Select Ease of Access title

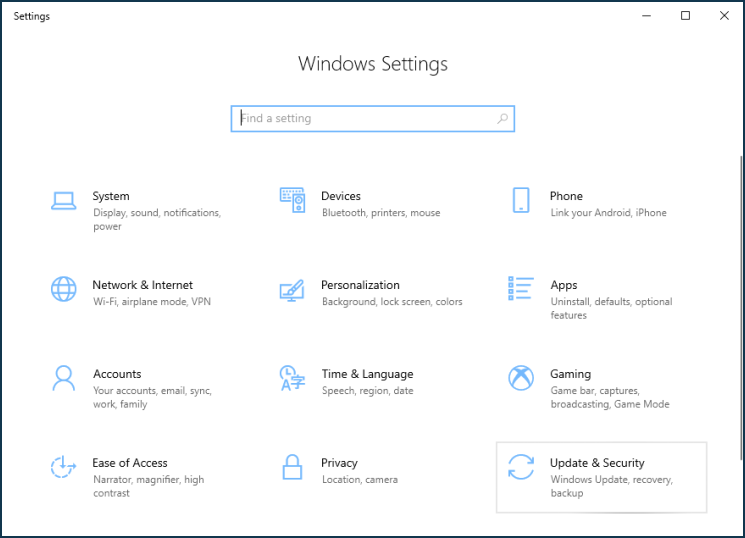coord(130,462)
